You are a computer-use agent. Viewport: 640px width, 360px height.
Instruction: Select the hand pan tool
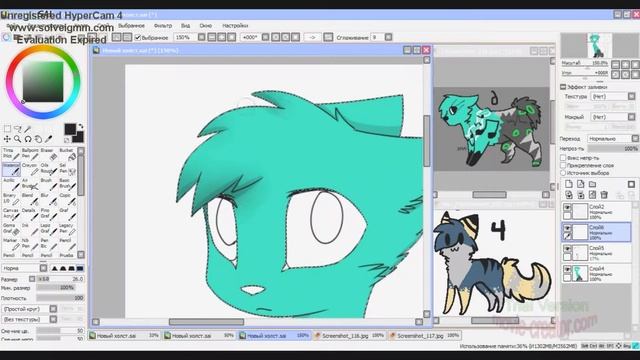[x=38, y=139]
